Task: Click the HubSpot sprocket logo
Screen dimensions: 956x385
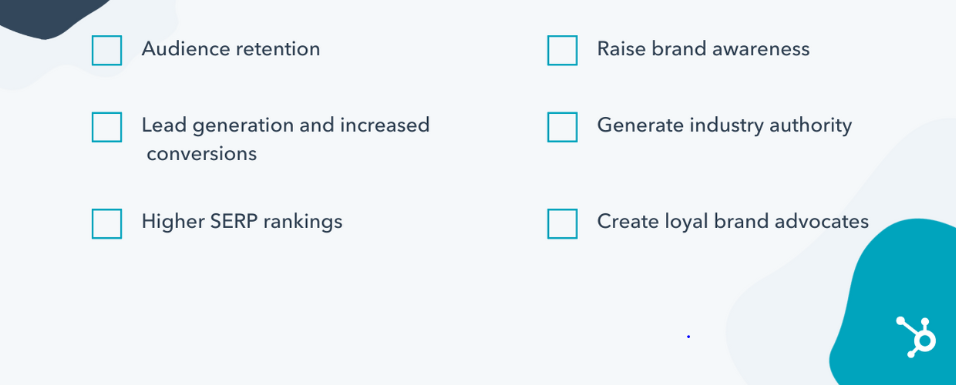Action: coord(916,337)
